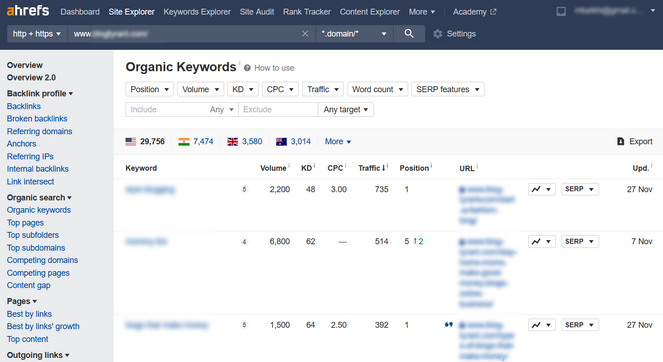Image resolution: width=663 pixels, height=362 pixels.
Task: Open the account dropdown arrow
Action: [652, 11]
